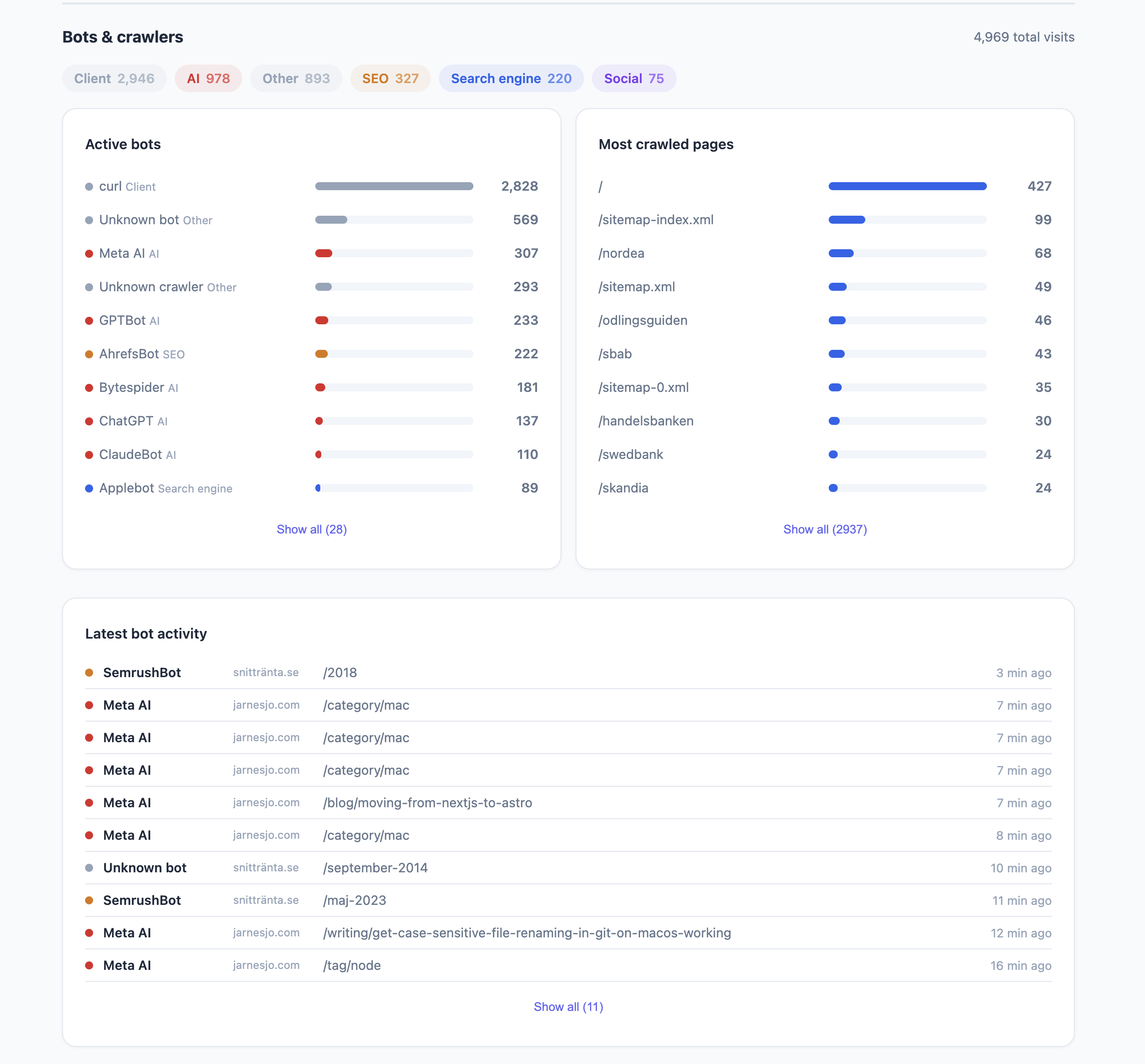1145x1064 pixels.
Task: Expand Show all (11) in Latest bot activity
Action: [568, 1006]
